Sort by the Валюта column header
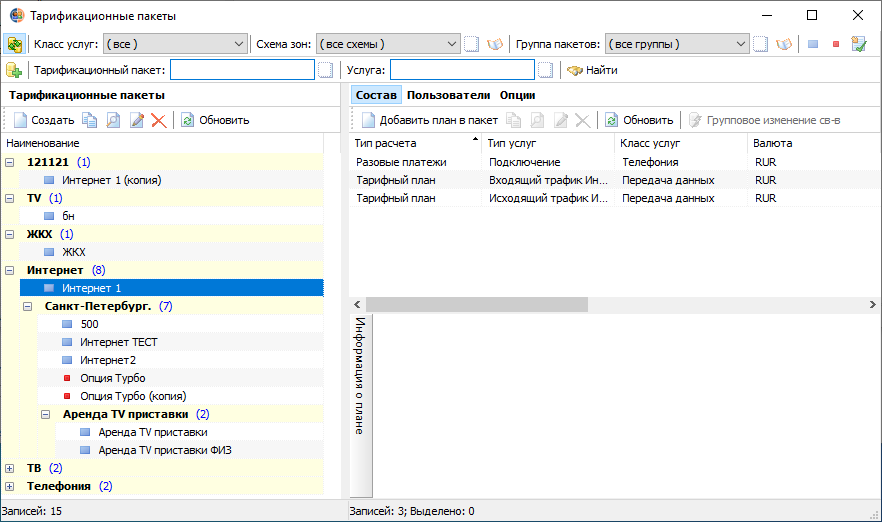This screenshot has width=882, height=522. point(814,143)
